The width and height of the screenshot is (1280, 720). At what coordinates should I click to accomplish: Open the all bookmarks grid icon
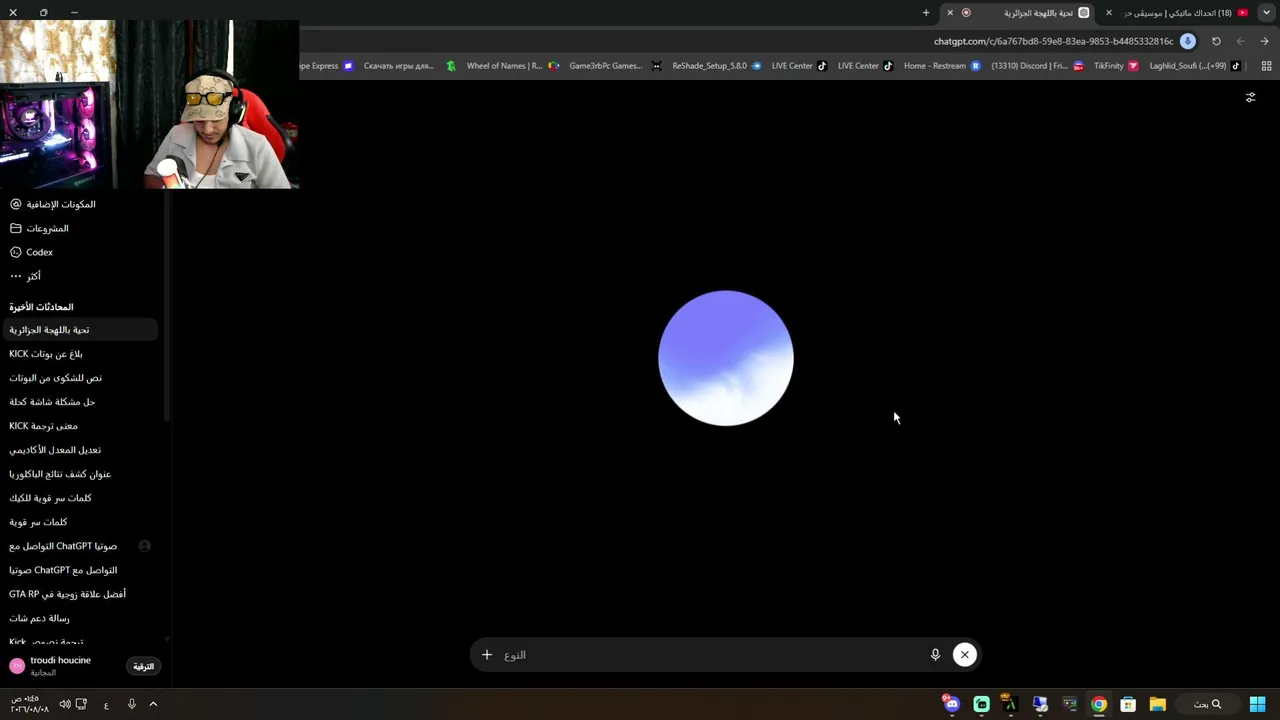tap(1266, 66)
